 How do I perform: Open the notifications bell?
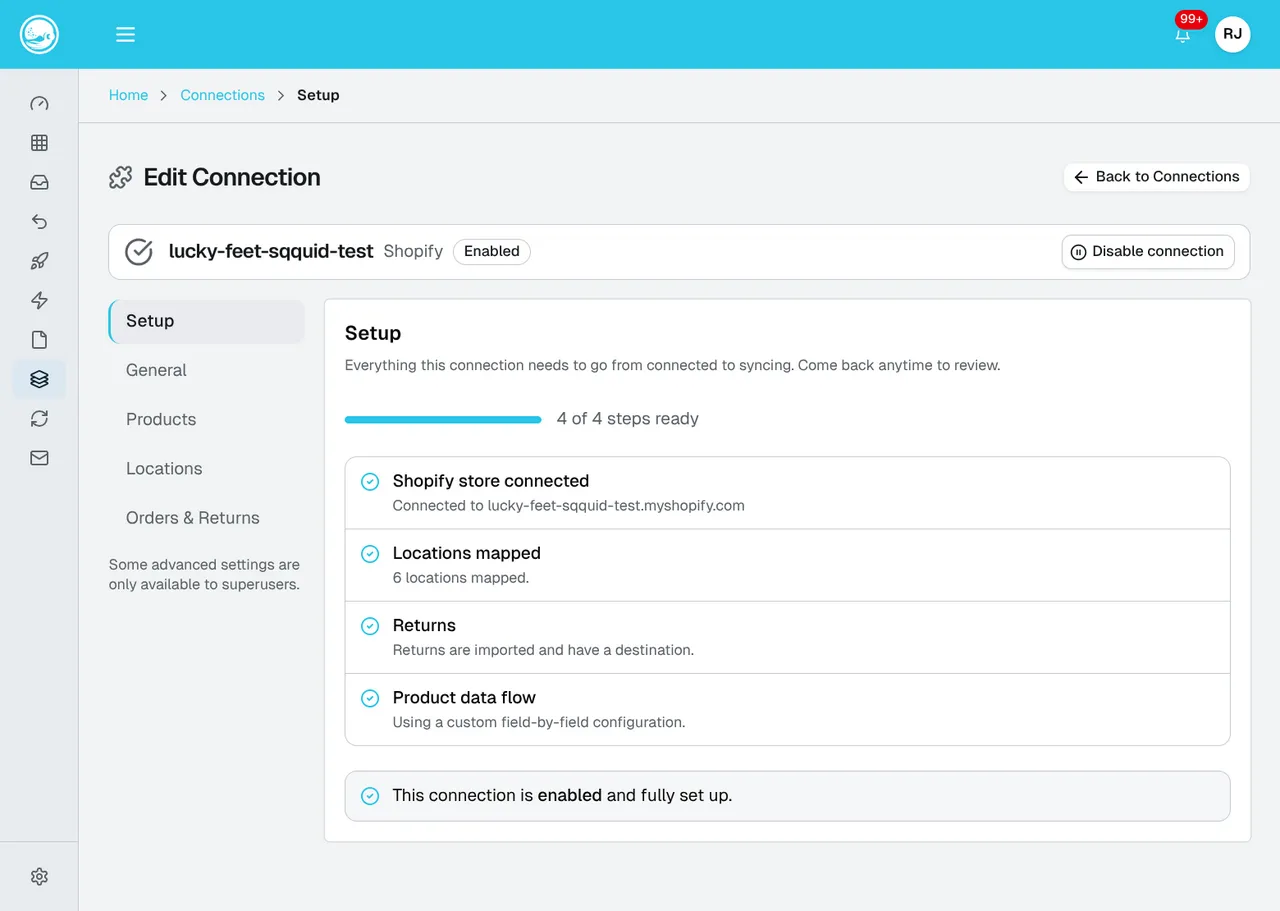(1183, 35)
